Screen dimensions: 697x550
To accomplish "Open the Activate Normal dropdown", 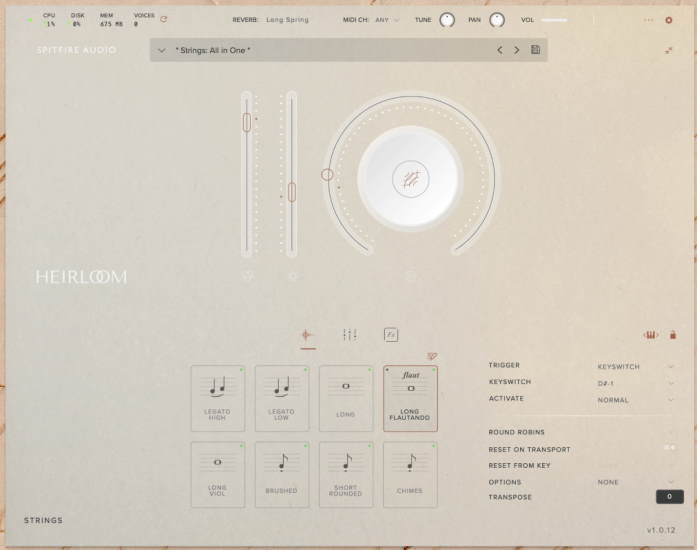I will 635,400.
